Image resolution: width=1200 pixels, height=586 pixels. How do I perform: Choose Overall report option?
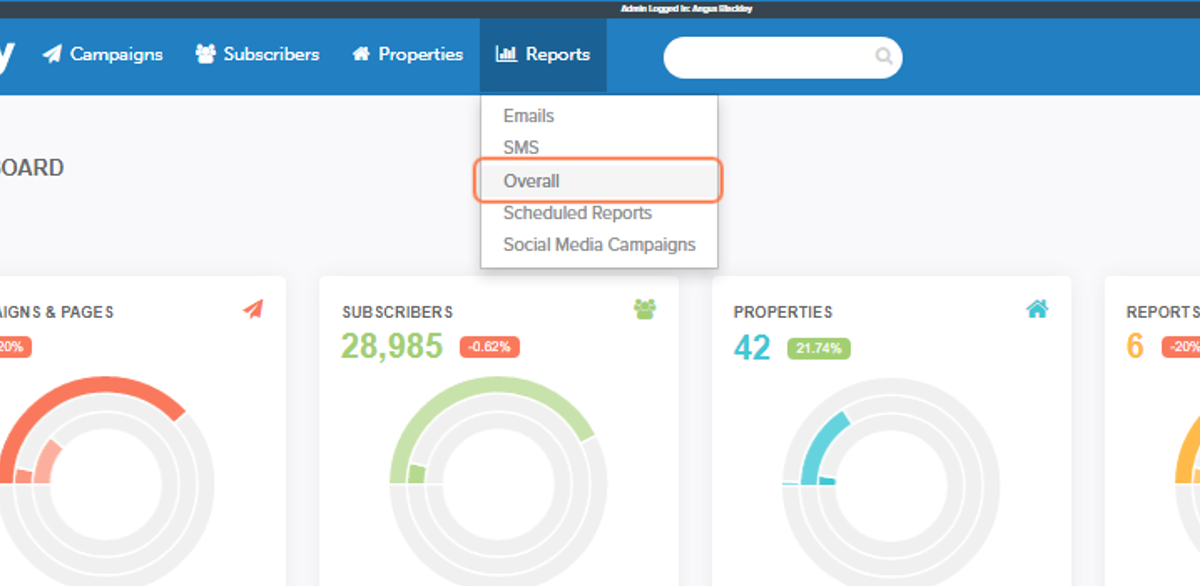pyautogui.click(x=599, y=181)
